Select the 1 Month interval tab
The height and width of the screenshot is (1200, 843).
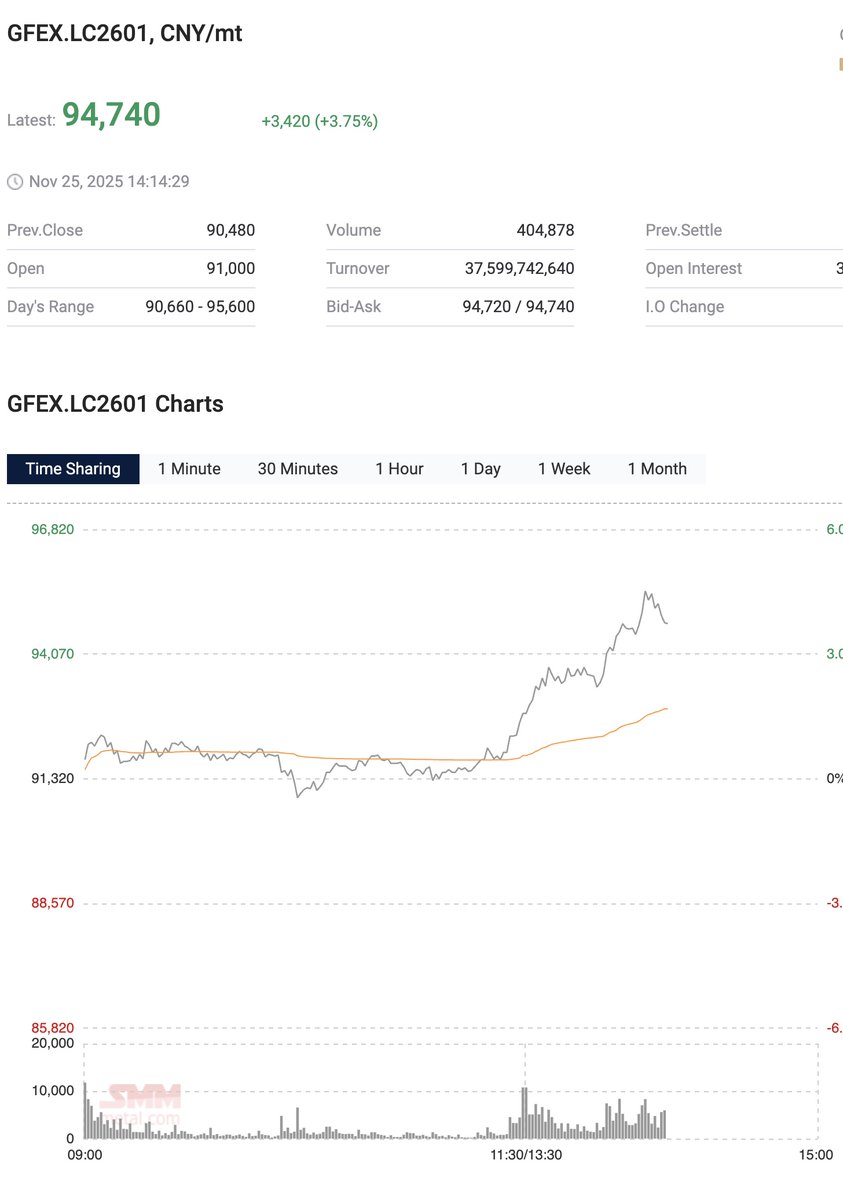point(656,468)
